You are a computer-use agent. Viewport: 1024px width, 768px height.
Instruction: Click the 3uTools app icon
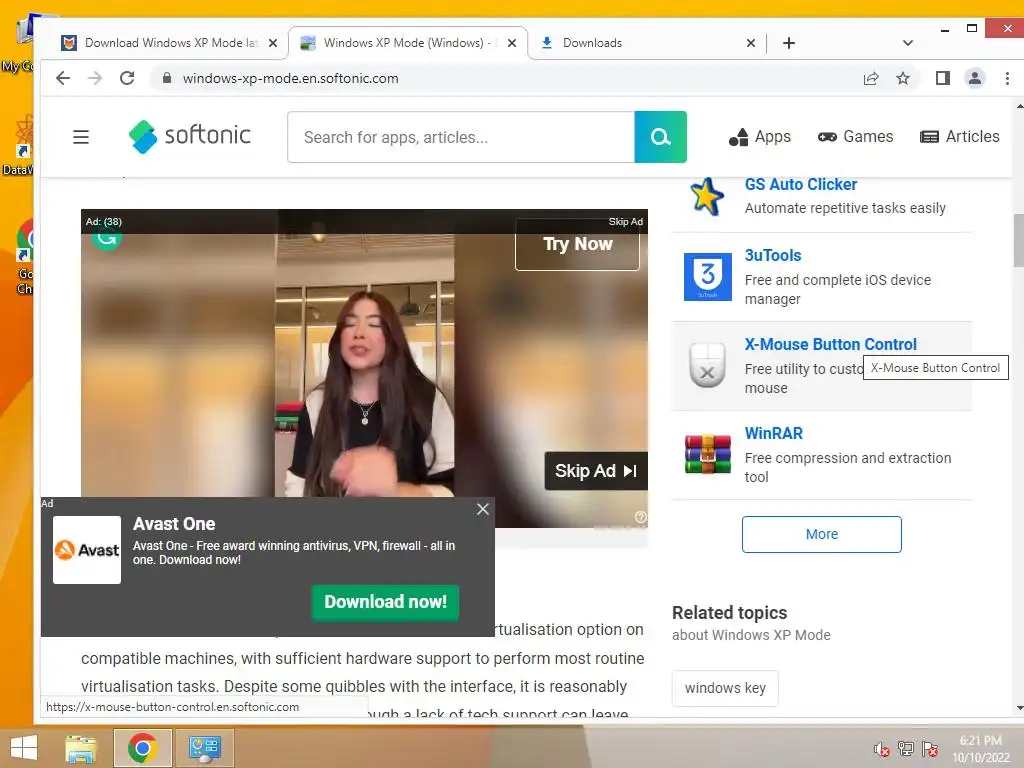[707, 277]
